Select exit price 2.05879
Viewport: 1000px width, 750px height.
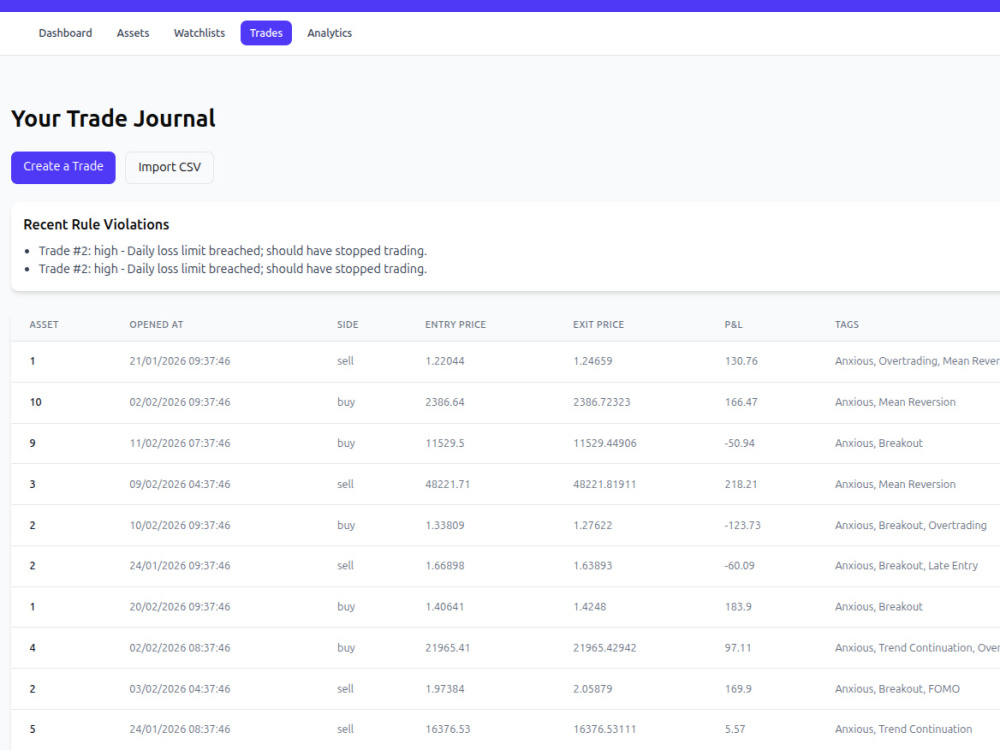coord(592,689)
